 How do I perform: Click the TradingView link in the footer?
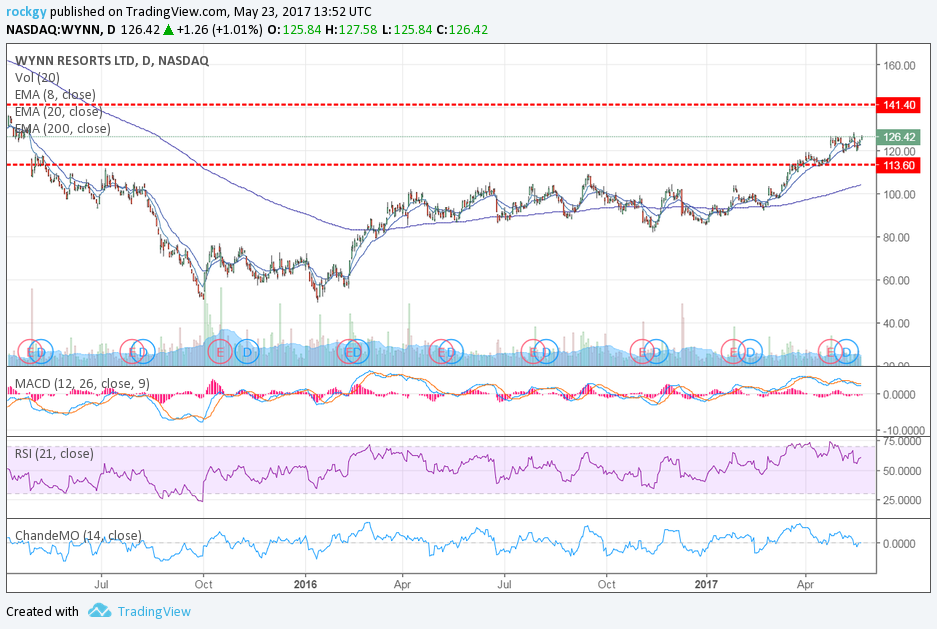[x=154, y=612]
